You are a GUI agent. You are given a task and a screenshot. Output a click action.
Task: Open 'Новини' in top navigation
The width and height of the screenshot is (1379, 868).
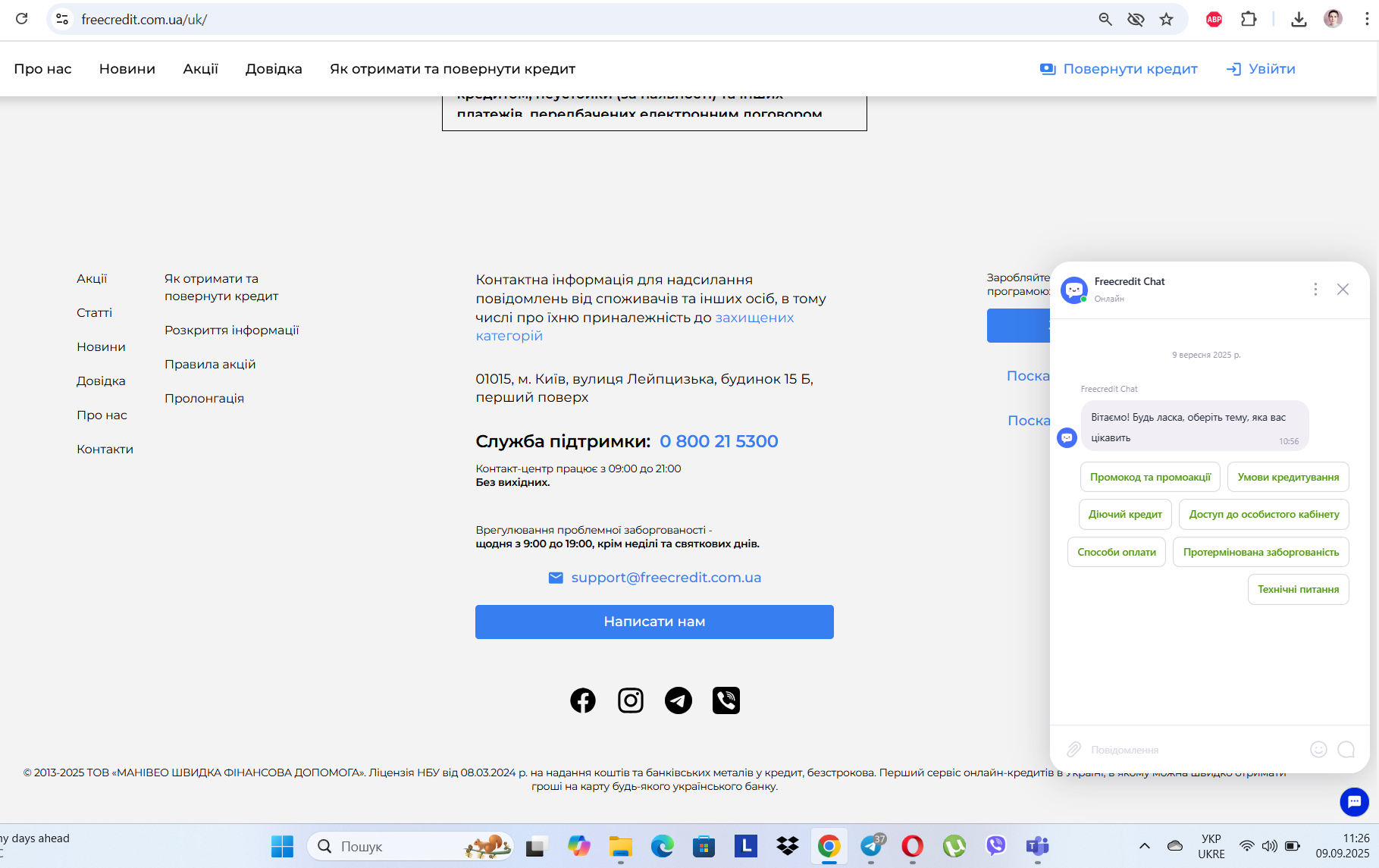(127, 69)
